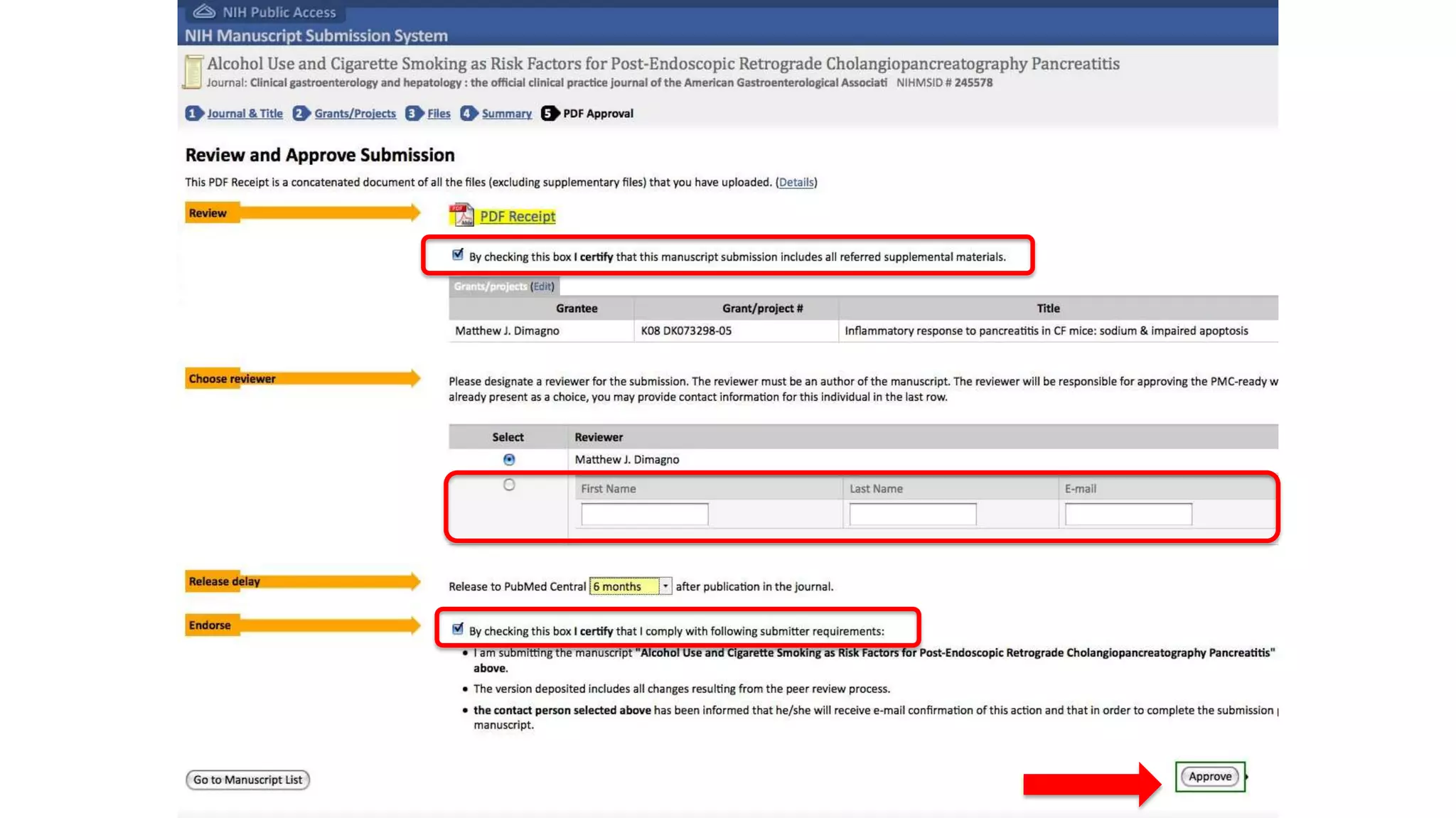Screen dimensions: 1456x818
Task: Click the step 1 numbered arrow icon
Action: 193,114
